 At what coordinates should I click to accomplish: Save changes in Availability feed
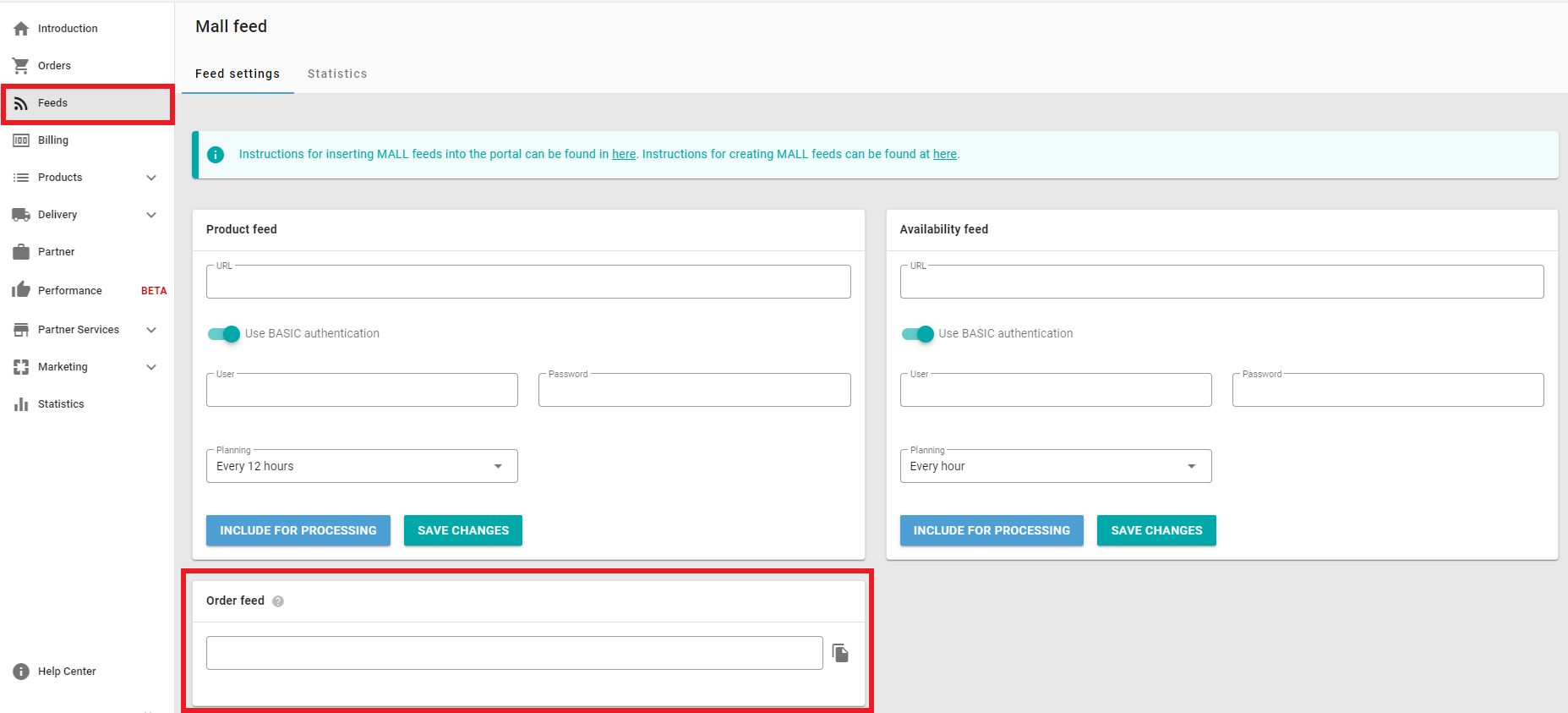[1156, 530]
